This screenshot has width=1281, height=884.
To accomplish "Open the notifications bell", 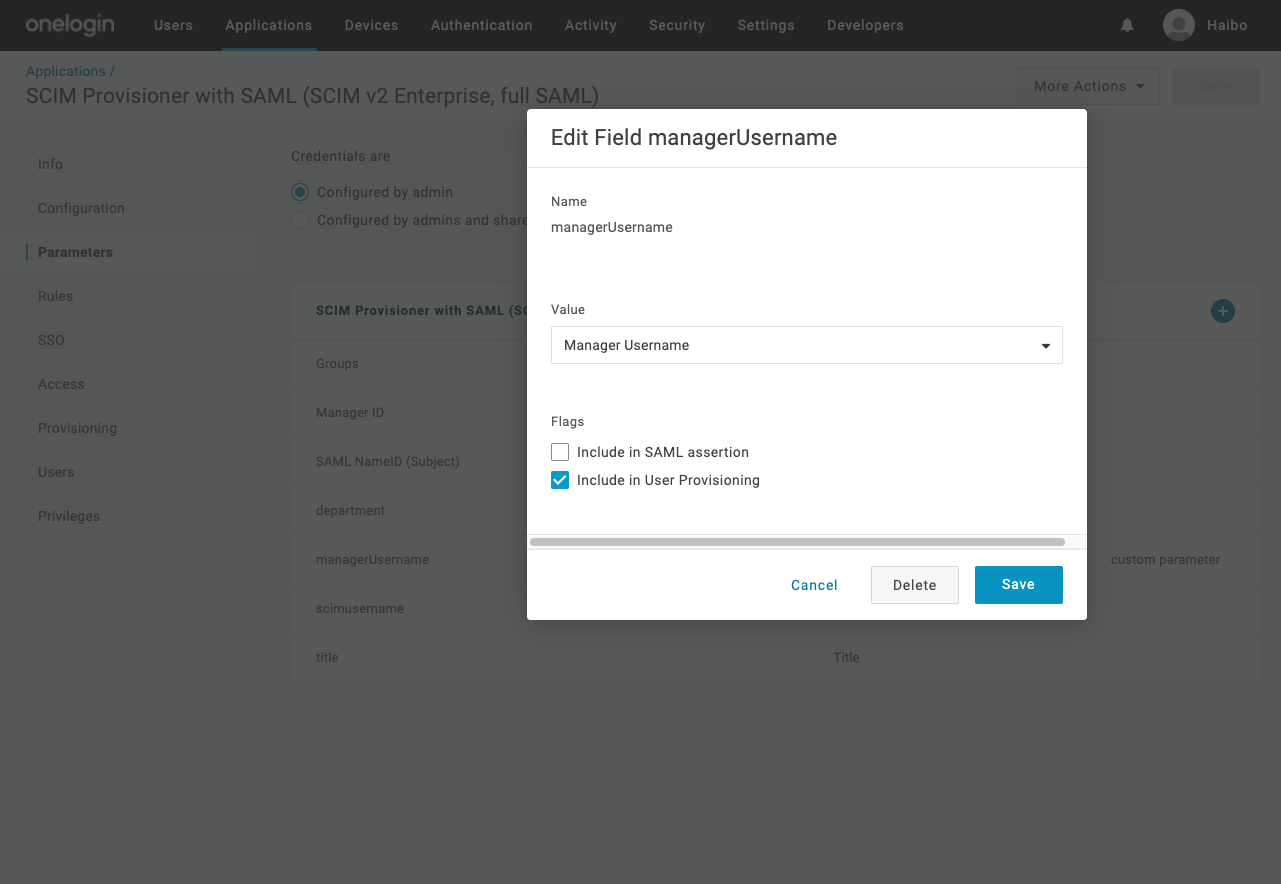I will pos(1127,25).
